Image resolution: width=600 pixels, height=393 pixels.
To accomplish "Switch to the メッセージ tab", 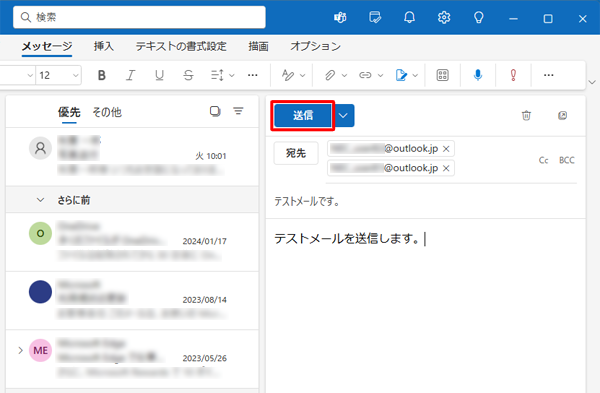I will (47, 47).
